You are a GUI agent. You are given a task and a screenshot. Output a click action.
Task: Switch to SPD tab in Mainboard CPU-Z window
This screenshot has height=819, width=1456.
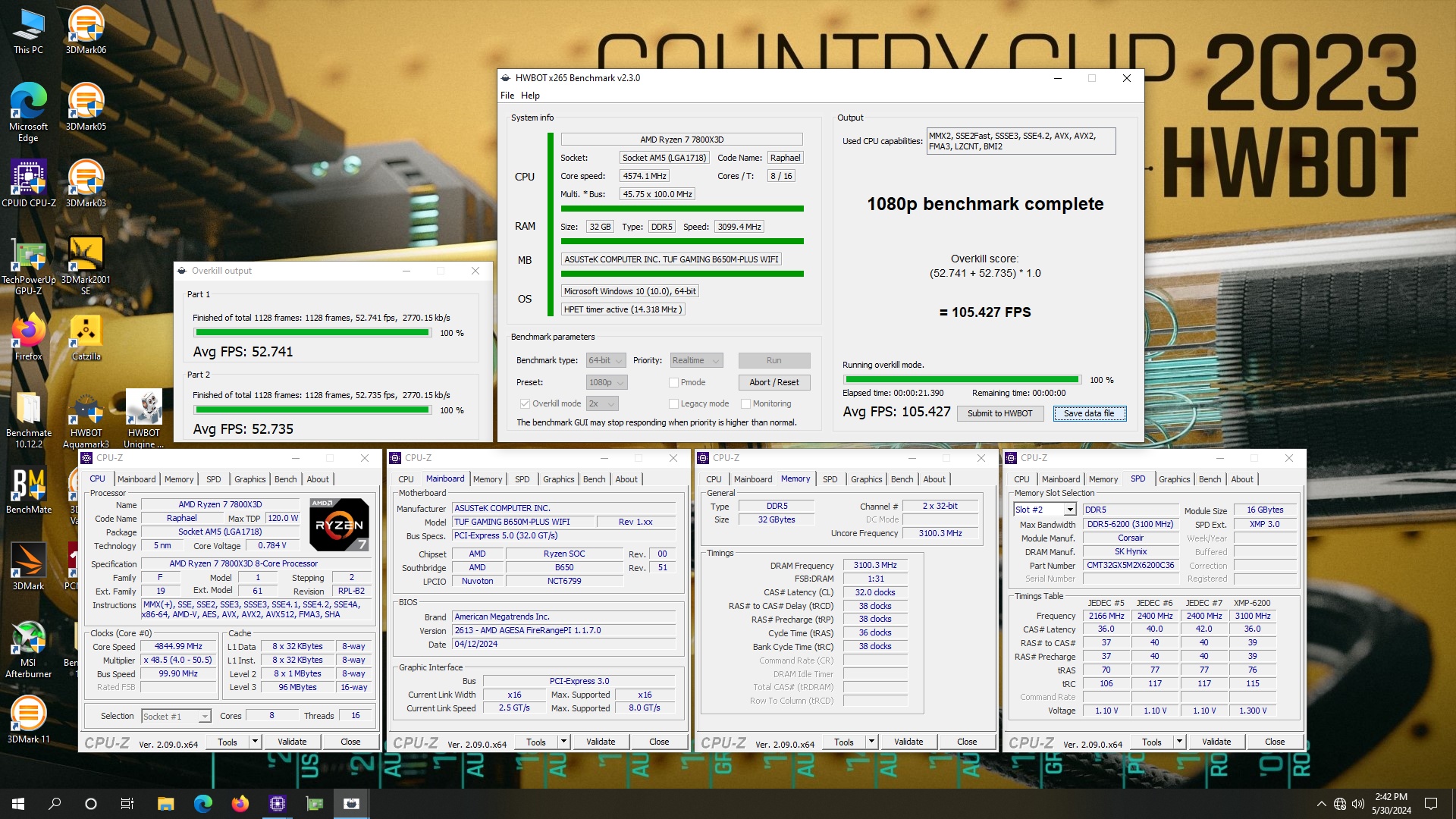coord(522,479)
